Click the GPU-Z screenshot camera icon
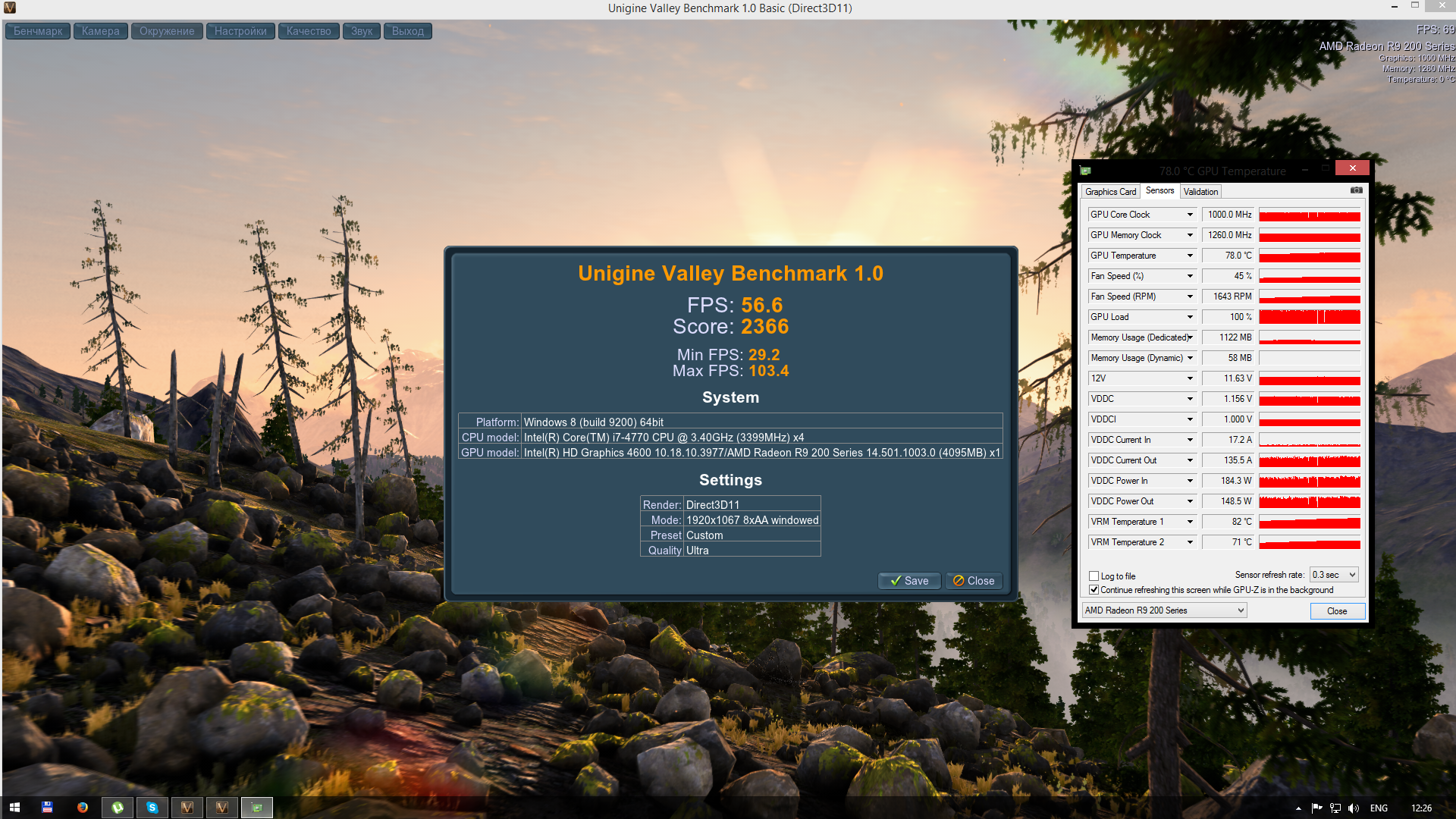This screenshot has height=819, width=1456. pos(1356,190)
